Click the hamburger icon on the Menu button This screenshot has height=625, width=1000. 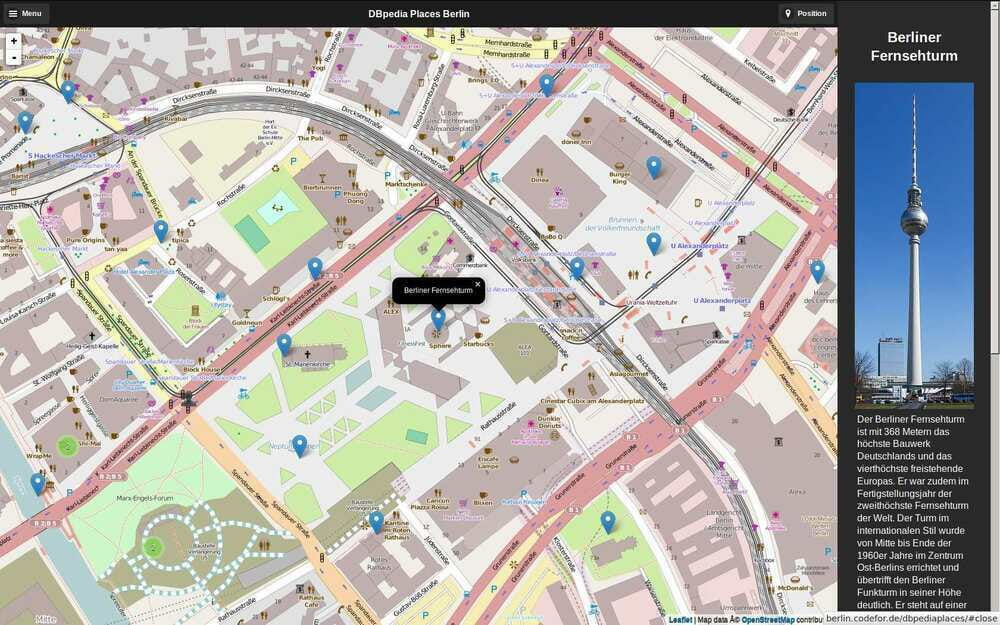tap(14, 13)
